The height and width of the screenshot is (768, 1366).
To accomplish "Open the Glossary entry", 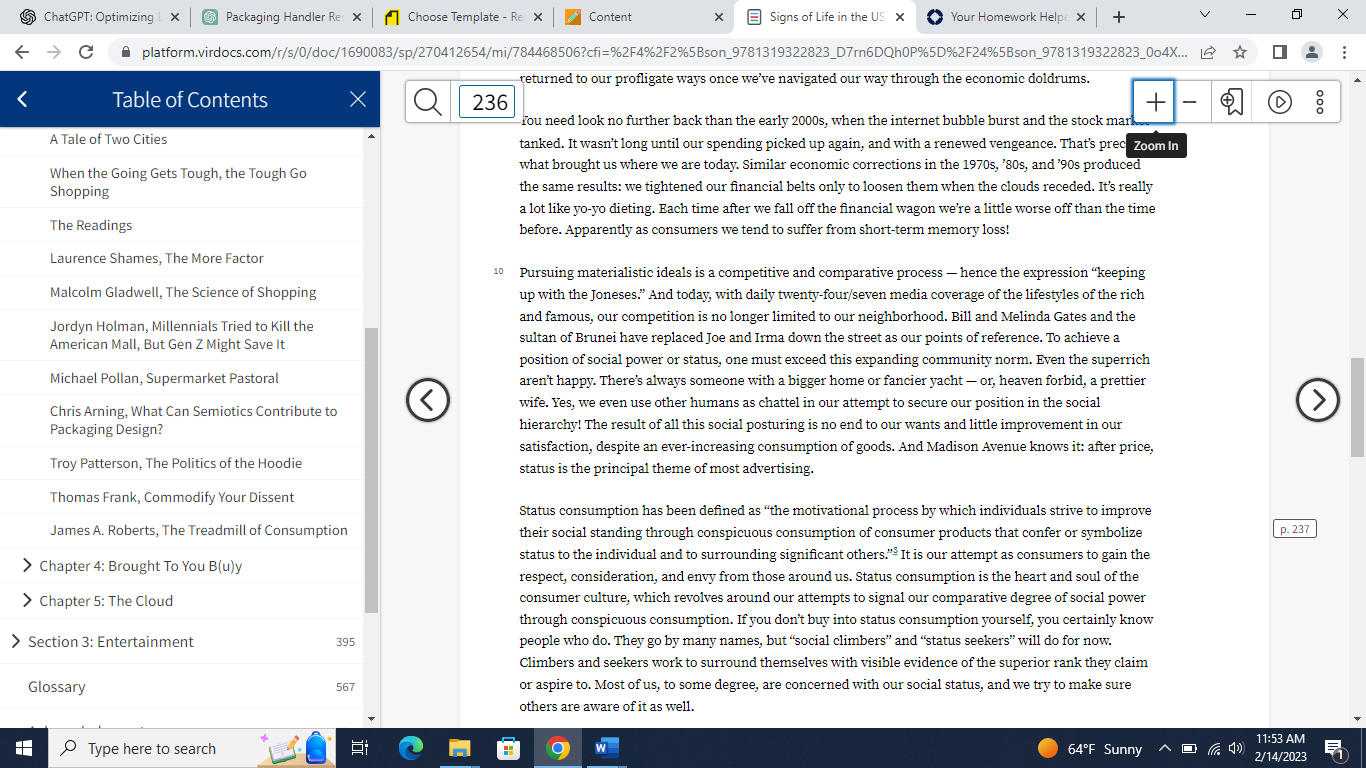I will pyautogui.click(x=57, y=687).
